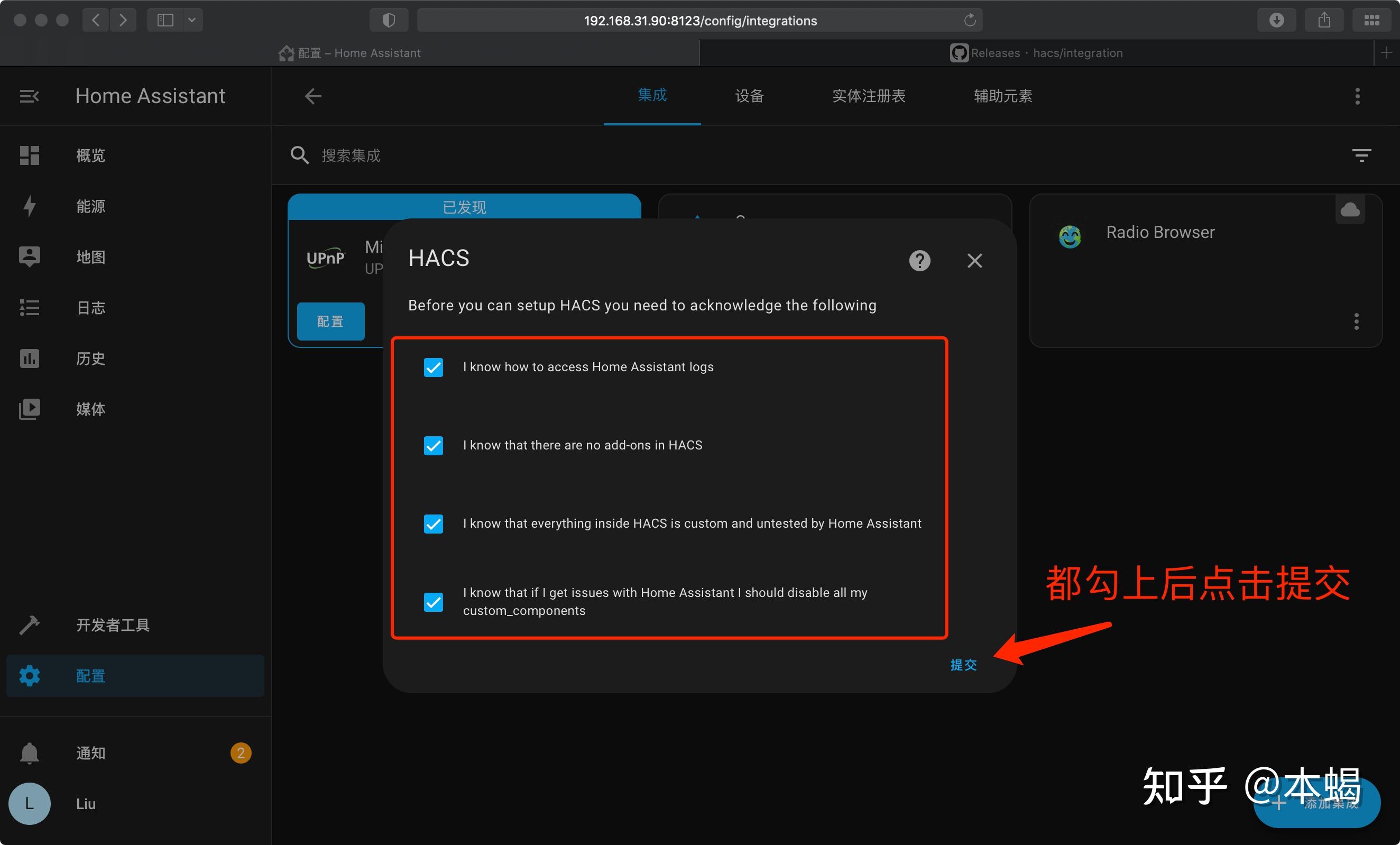
Task: Uncheck 'I know how to access Home Assistant logs'
Action: [433, 367]
